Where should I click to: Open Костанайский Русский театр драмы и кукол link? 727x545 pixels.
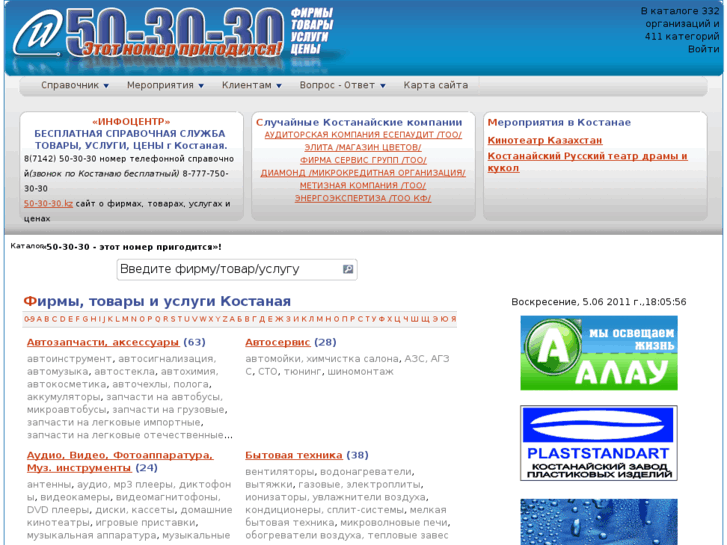tap(587, 162)
